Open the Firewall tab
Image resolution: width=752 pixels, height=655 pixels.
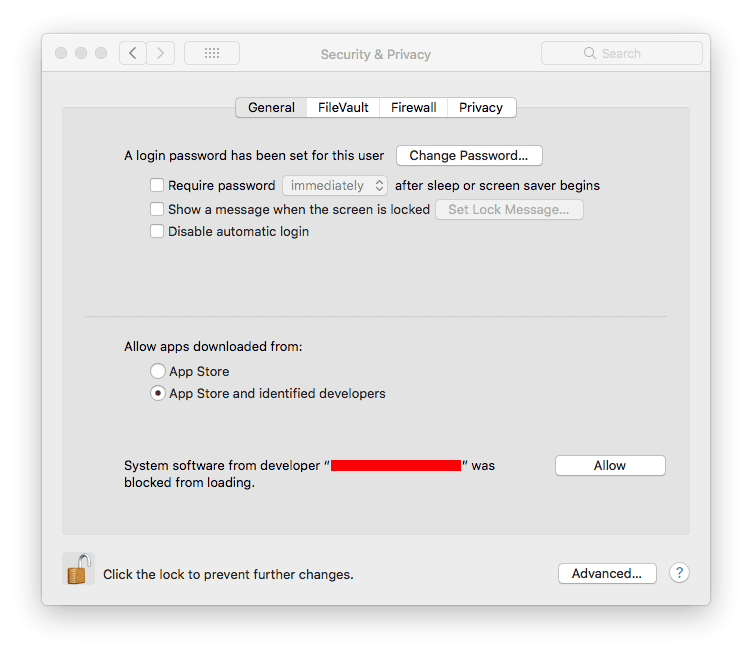pyautogui.click(x=413, y=107)
